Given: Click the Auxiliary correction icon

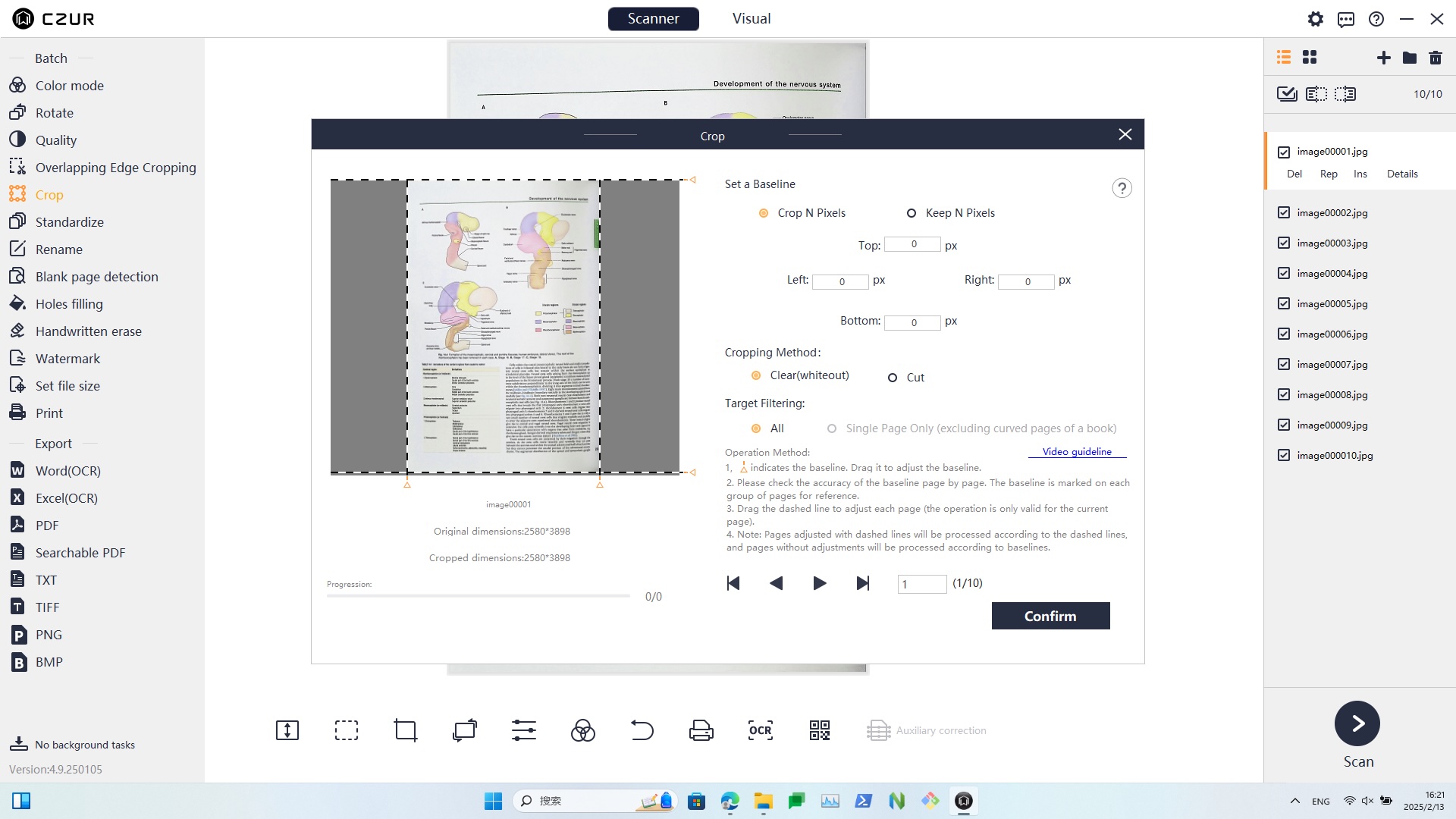Looking at the screenshot, I should tap(878, 730).
